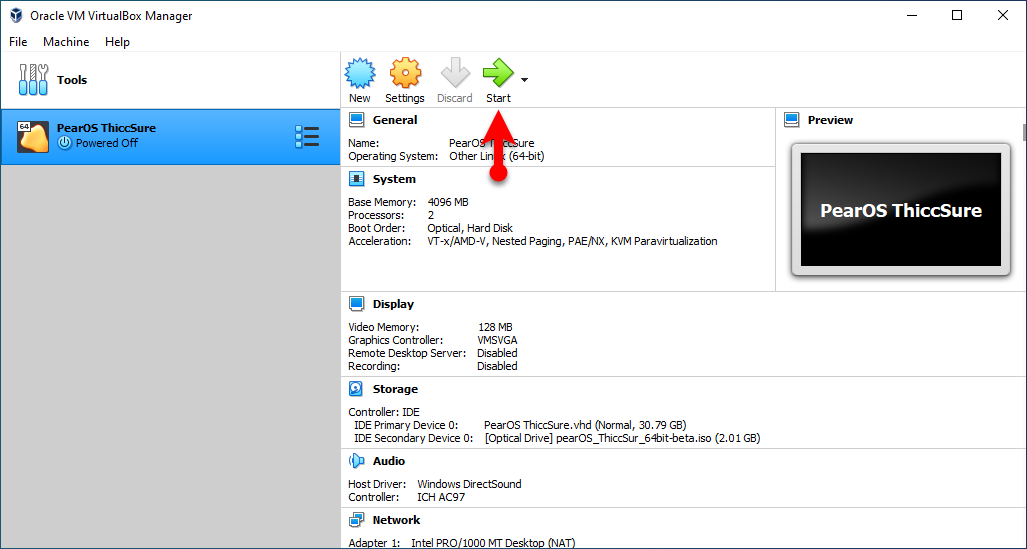Start the VM with the green arrow

tap(498, 73)
